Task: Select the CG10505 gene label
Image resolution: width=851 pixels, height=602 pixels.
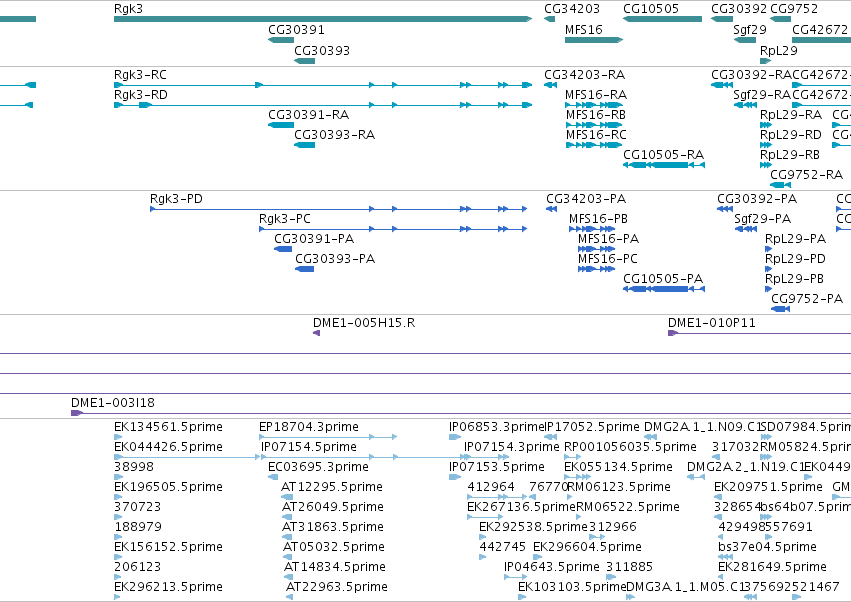Action: [651, 9]
